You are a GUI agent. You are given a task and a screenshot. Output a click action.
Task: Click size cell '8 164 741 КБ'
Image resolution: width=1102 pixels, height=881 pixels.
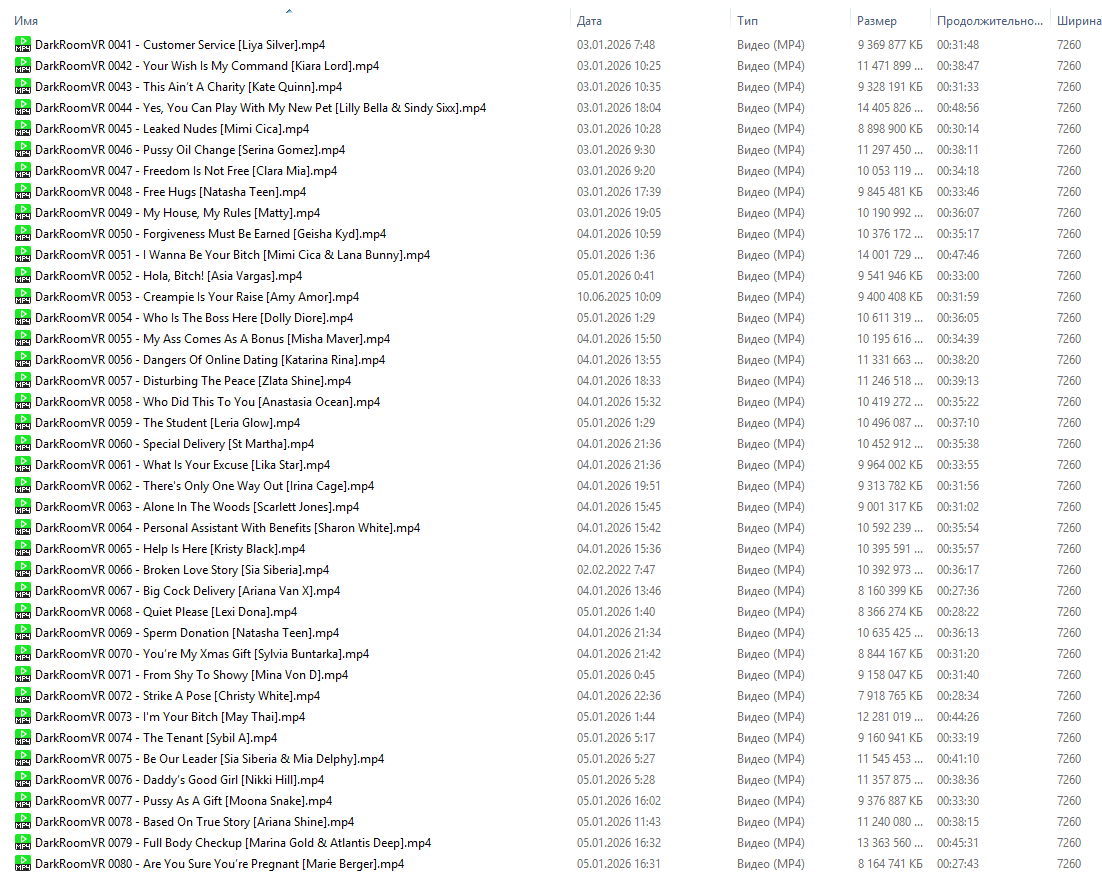click(x=890, y=864)
